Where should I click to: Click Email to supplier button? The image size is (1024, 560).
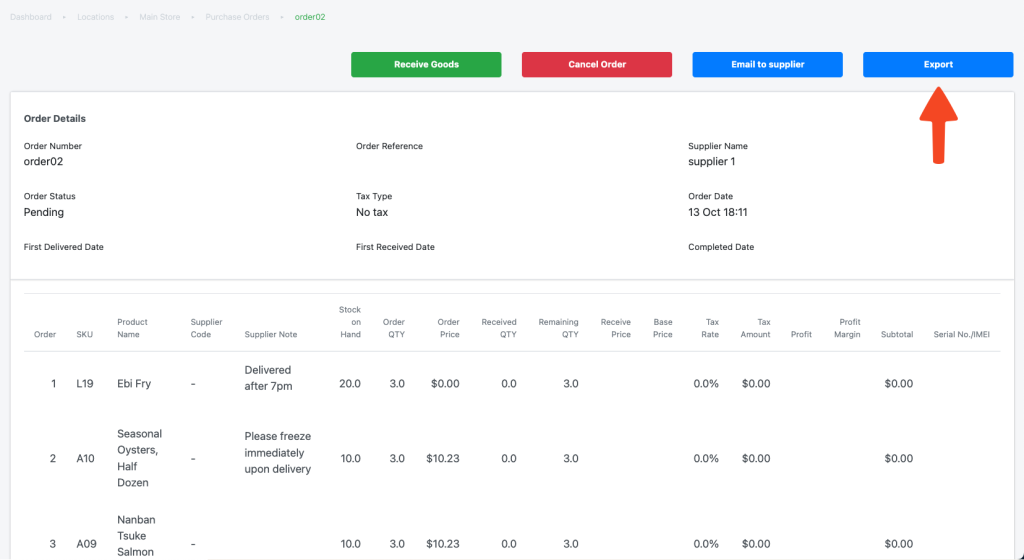[x=767, y=64]
